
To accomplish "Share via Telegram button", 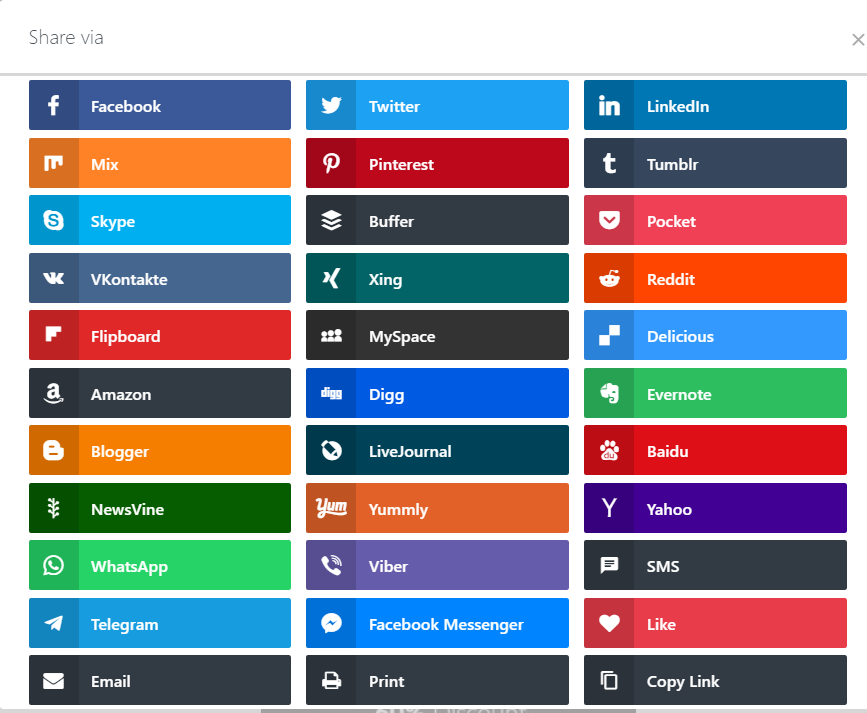I will click(x=160, y=623).
